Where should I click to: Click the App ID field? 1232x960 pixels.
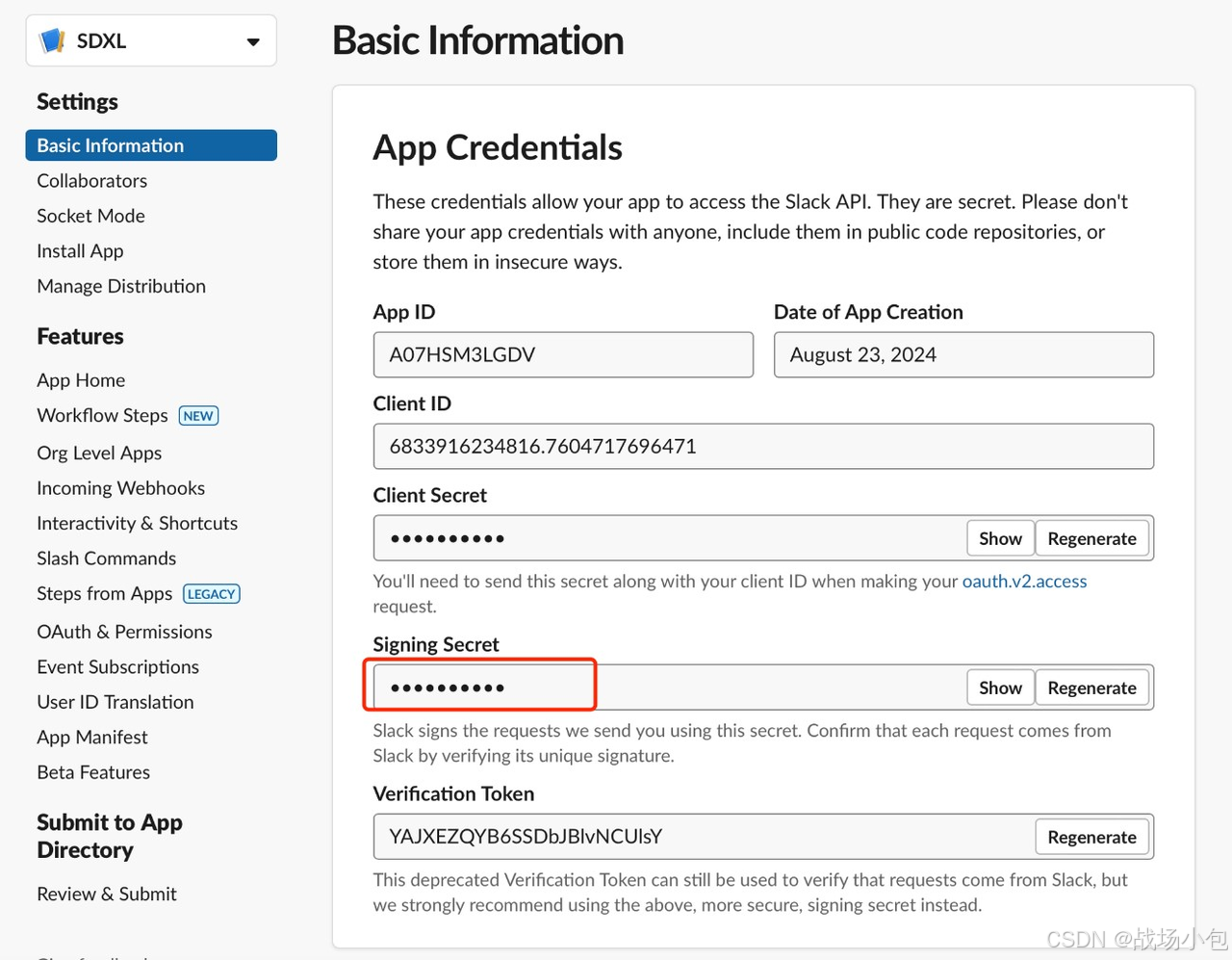tap(563, 355)
